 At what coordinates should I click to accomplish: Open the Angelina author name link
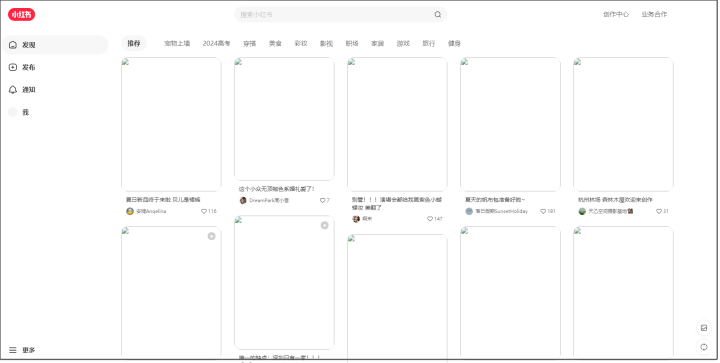(x=151, y=212)
